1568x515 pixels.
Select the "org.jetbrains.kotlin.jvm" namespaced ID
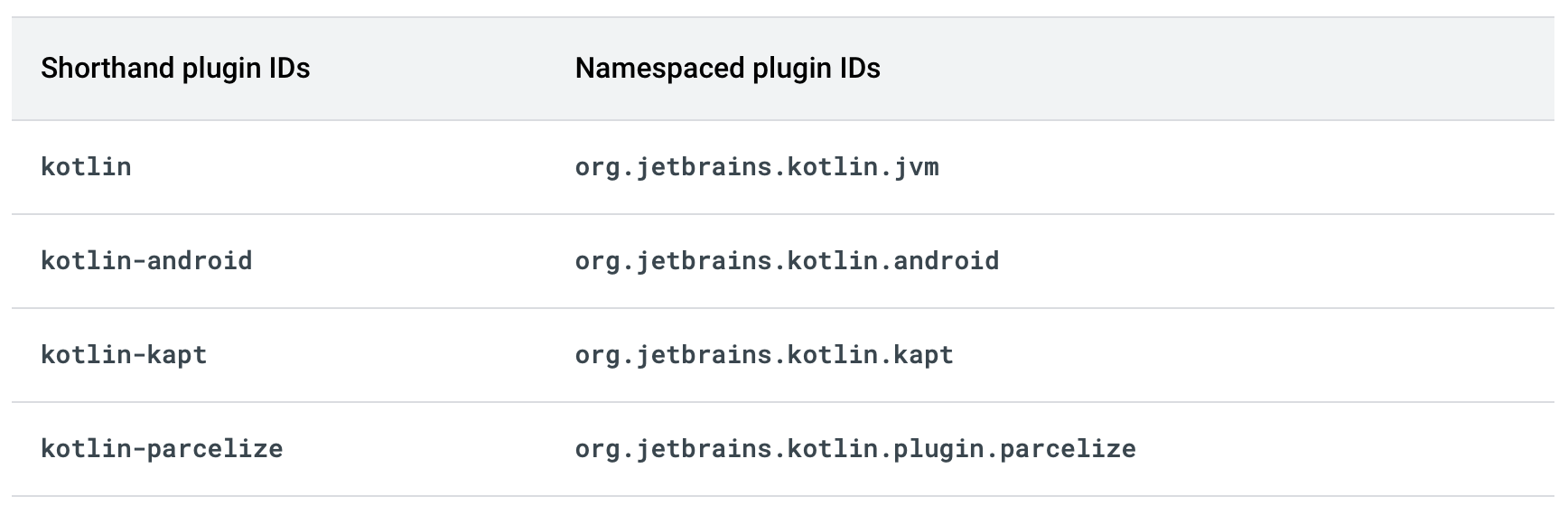tap(757, 167)
